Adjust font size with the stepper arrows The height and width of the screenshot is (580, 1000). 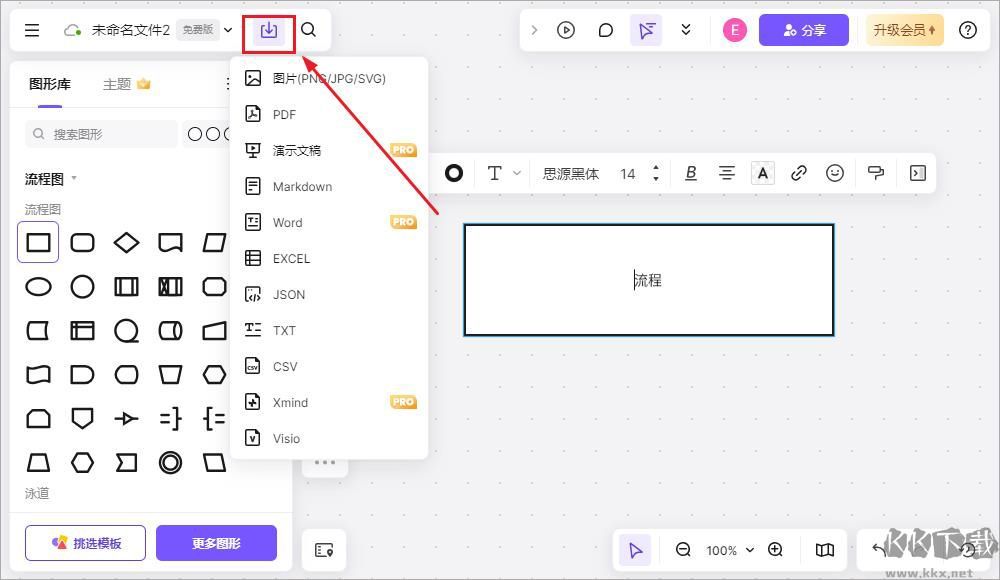pos(656,173)
